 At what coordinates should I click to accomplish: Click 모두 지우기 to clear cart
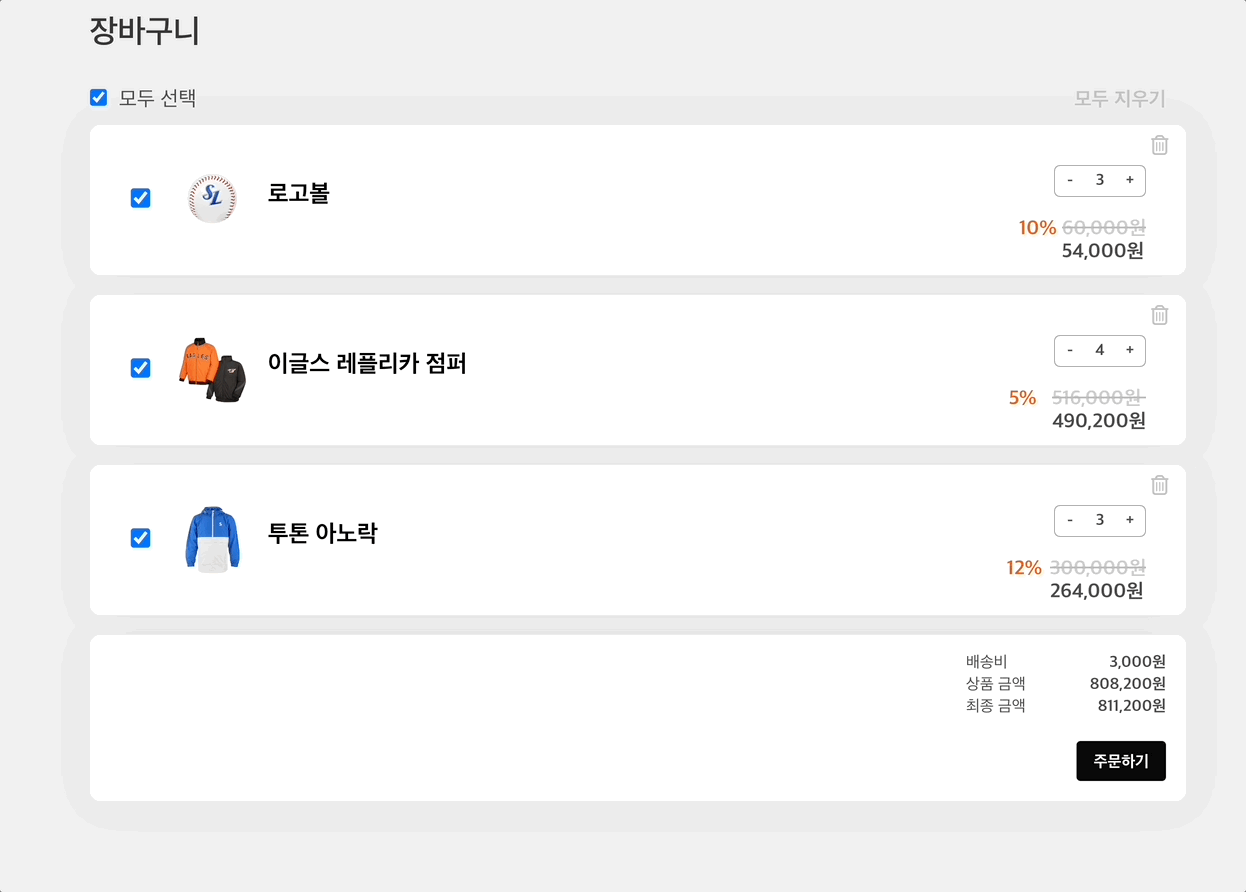[x=1119, y=98]
